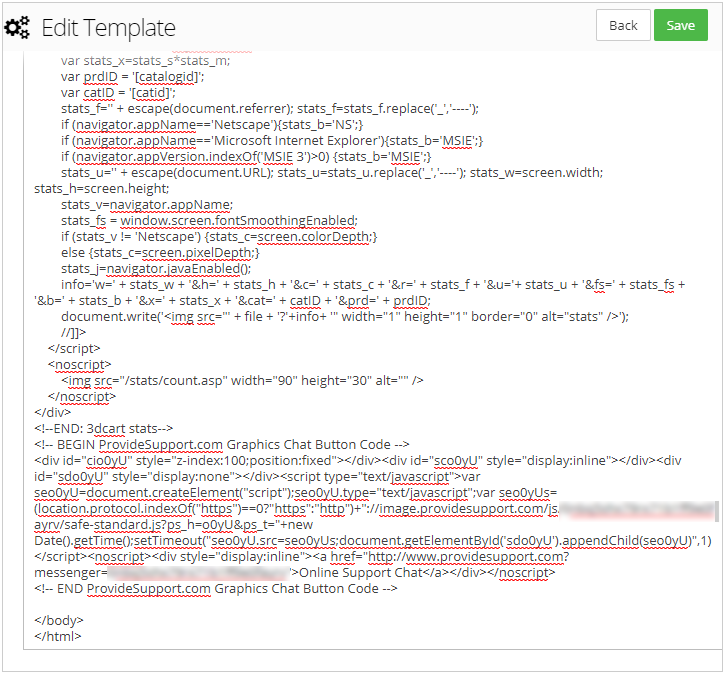Screen dimensions: 725x675
Task: Click the line starting with "info='w='"
Action: (373, 284)
